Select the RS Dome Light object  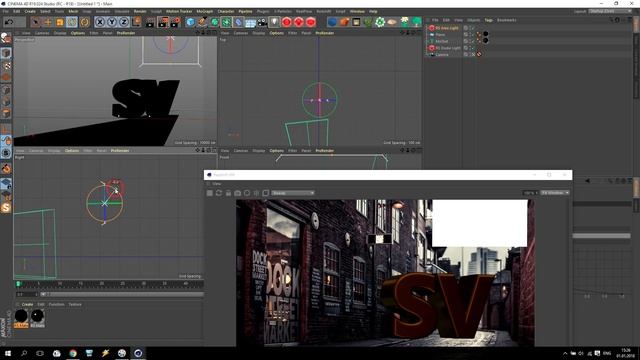(x=447, y=48)
